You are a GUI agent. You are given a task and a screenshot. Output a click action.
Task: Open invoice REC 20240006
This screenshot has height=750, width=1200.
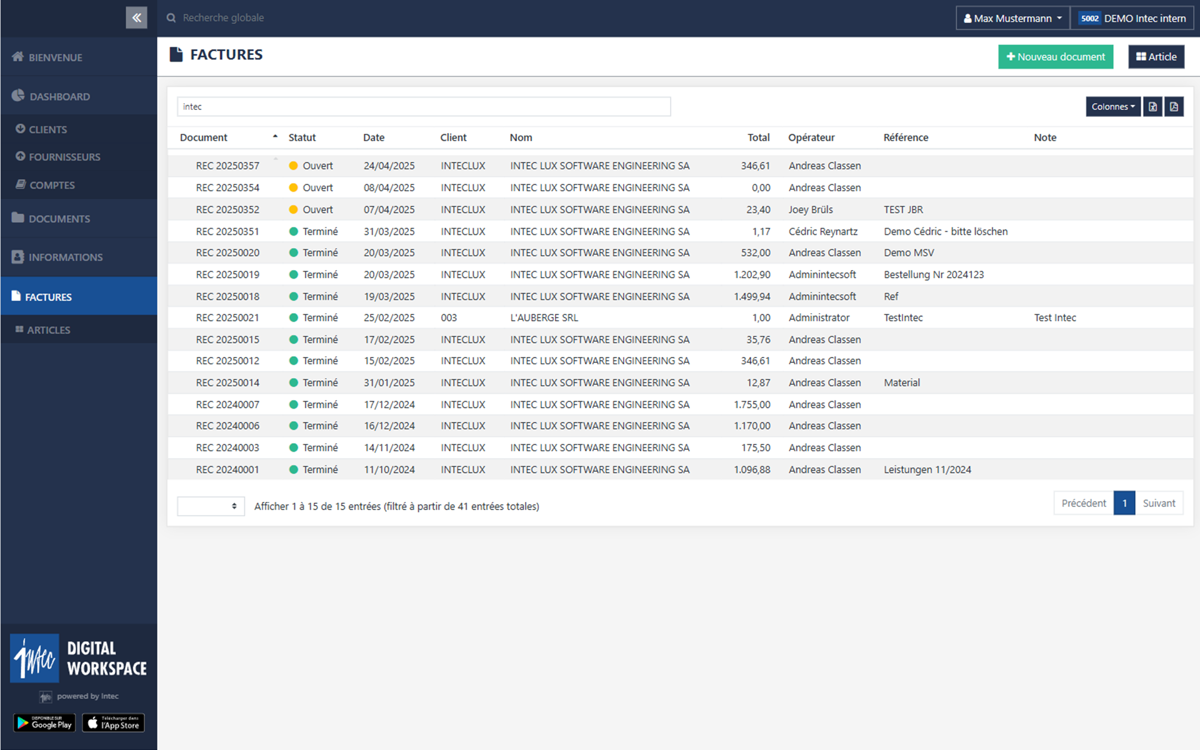pos(227,426)
